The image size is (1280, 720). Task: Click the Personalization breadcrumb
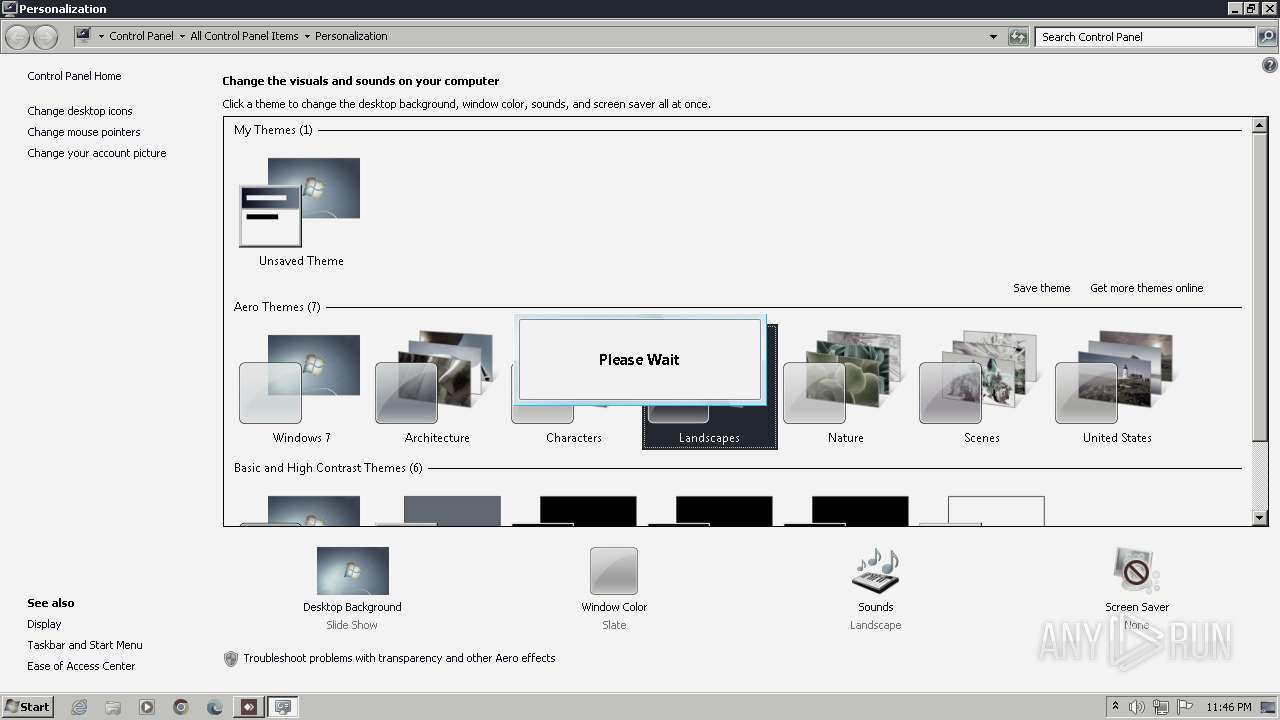(351, 36)
